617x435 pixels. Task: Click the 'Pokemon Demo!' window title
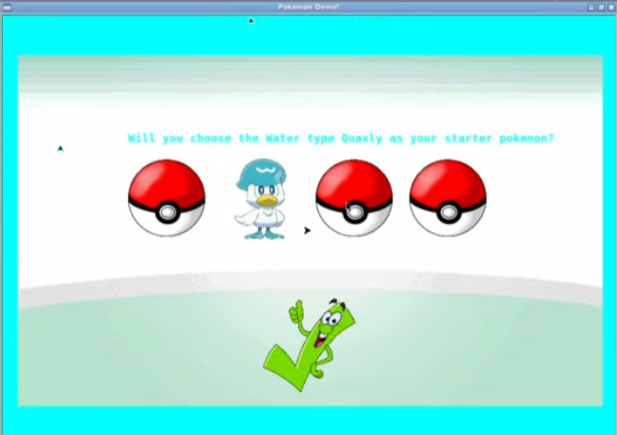(308, 7)
